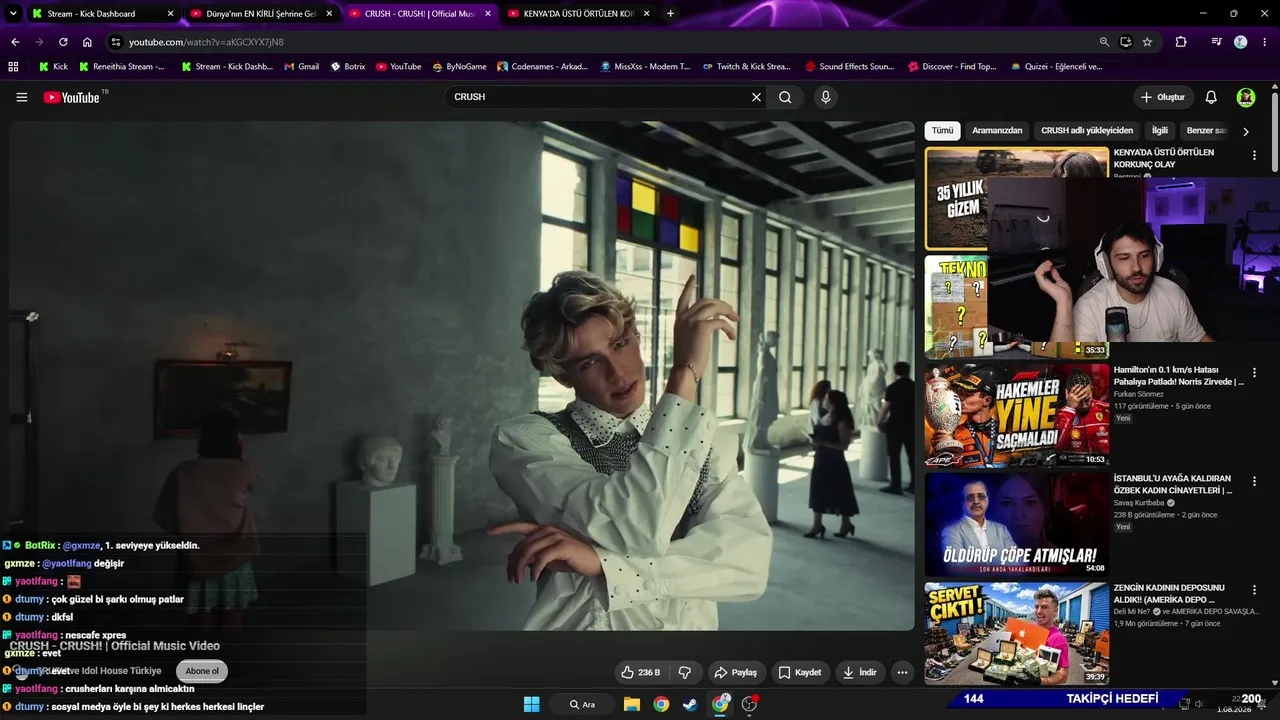Image resolution: width=1280 pixels, height=720 pixels.
Task: Submit the YouTube search with magnifier
Action: click(785, 97)
